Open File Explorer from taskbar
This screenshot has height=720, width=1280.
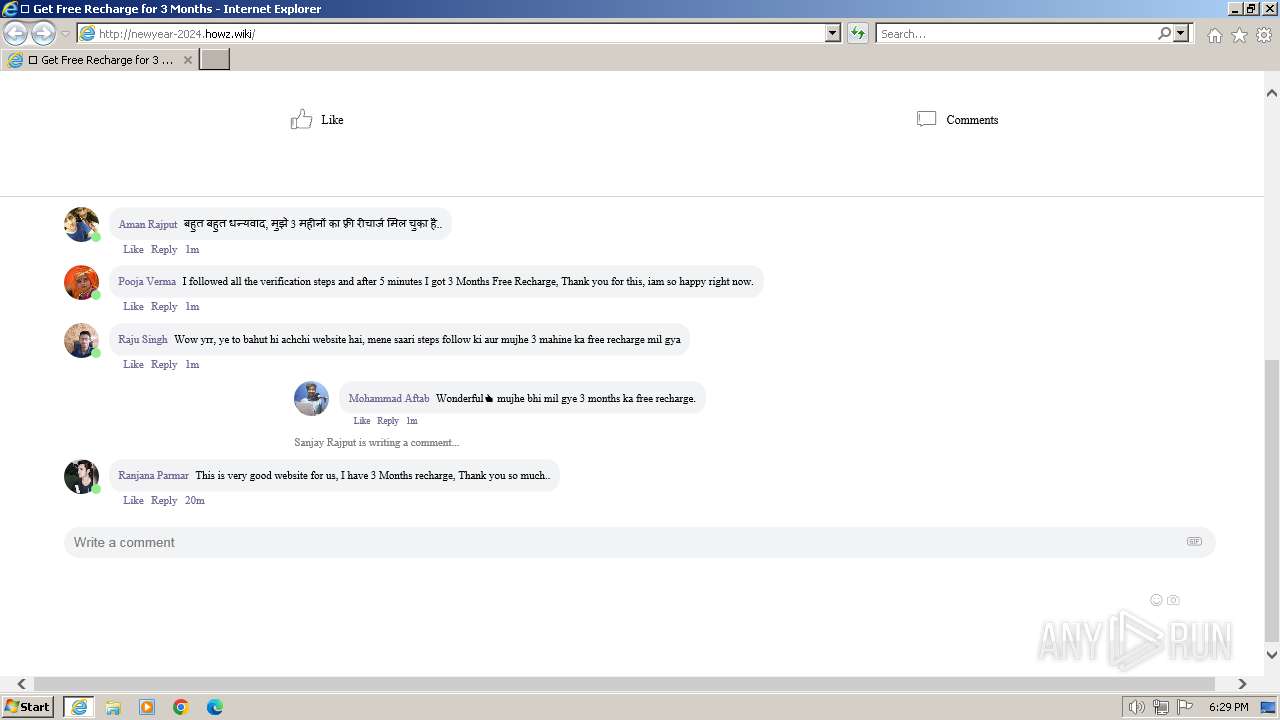(x=113, y=707)
